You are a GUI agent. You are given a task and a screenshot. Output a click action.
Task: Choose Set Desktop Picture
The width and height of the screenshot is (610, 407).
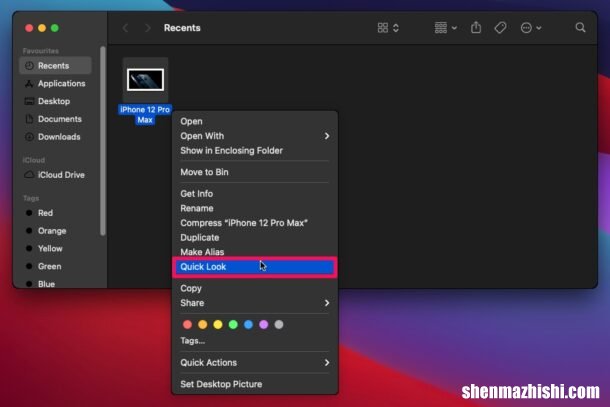[255, 384]
